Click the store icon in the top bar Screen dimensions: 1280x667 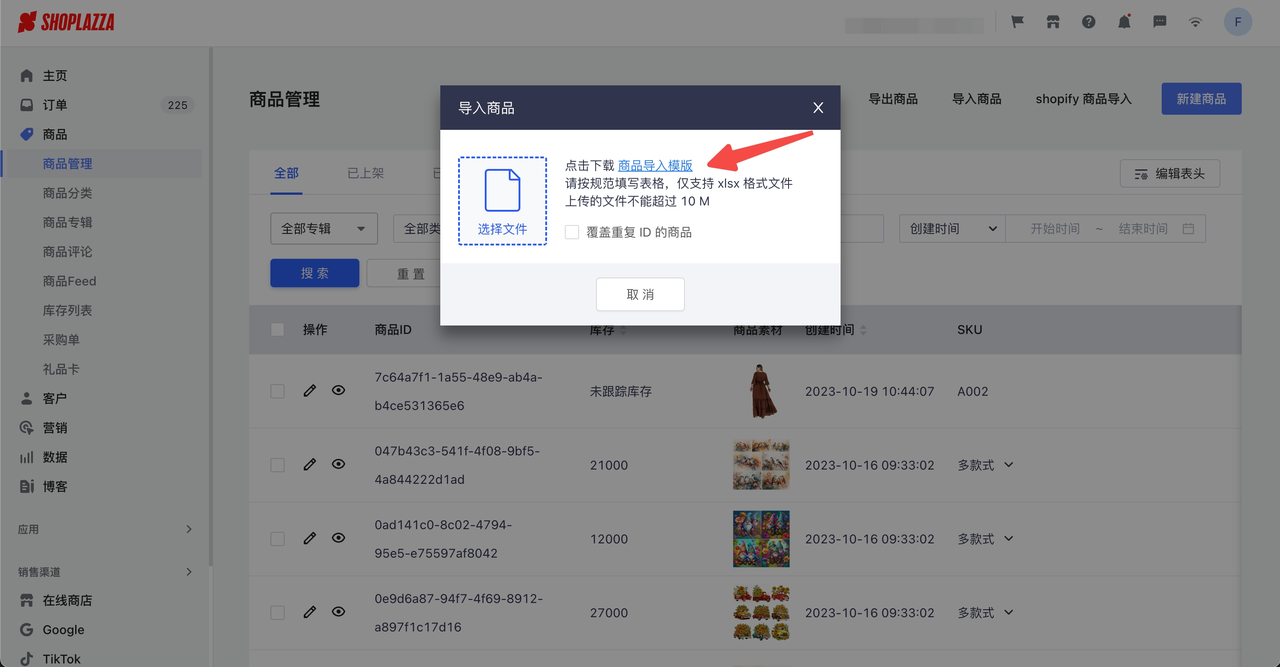coord(1052,21)
